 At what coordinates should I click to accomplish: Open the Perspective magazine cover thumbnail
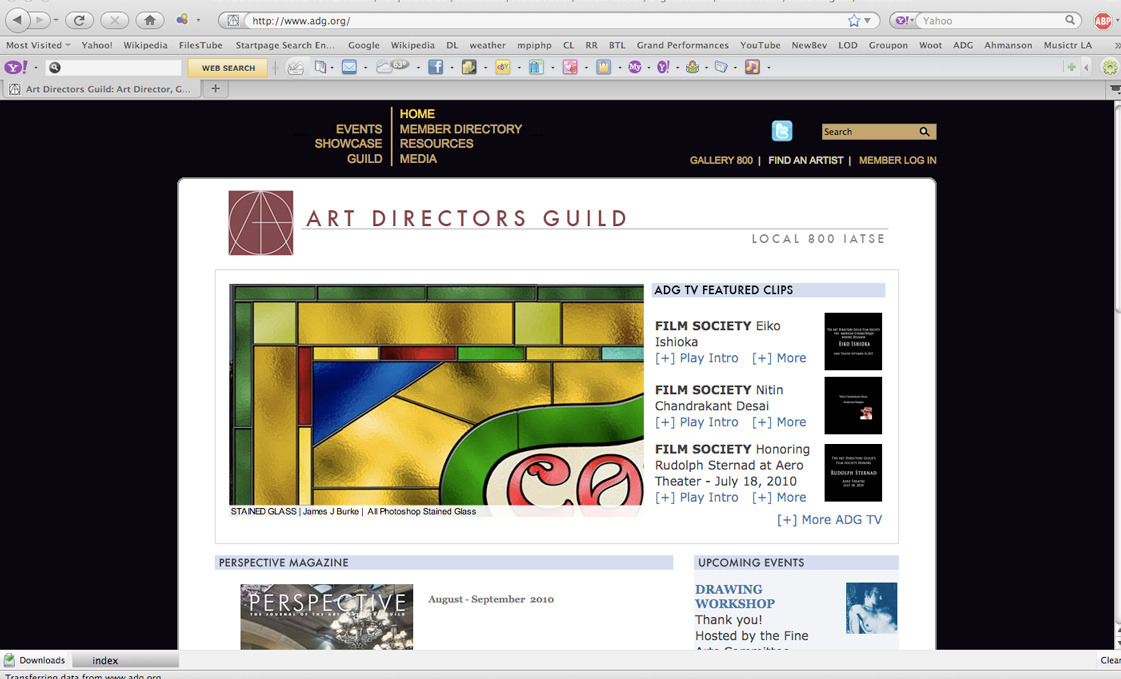pyautogui.click(x=327, y=617)
